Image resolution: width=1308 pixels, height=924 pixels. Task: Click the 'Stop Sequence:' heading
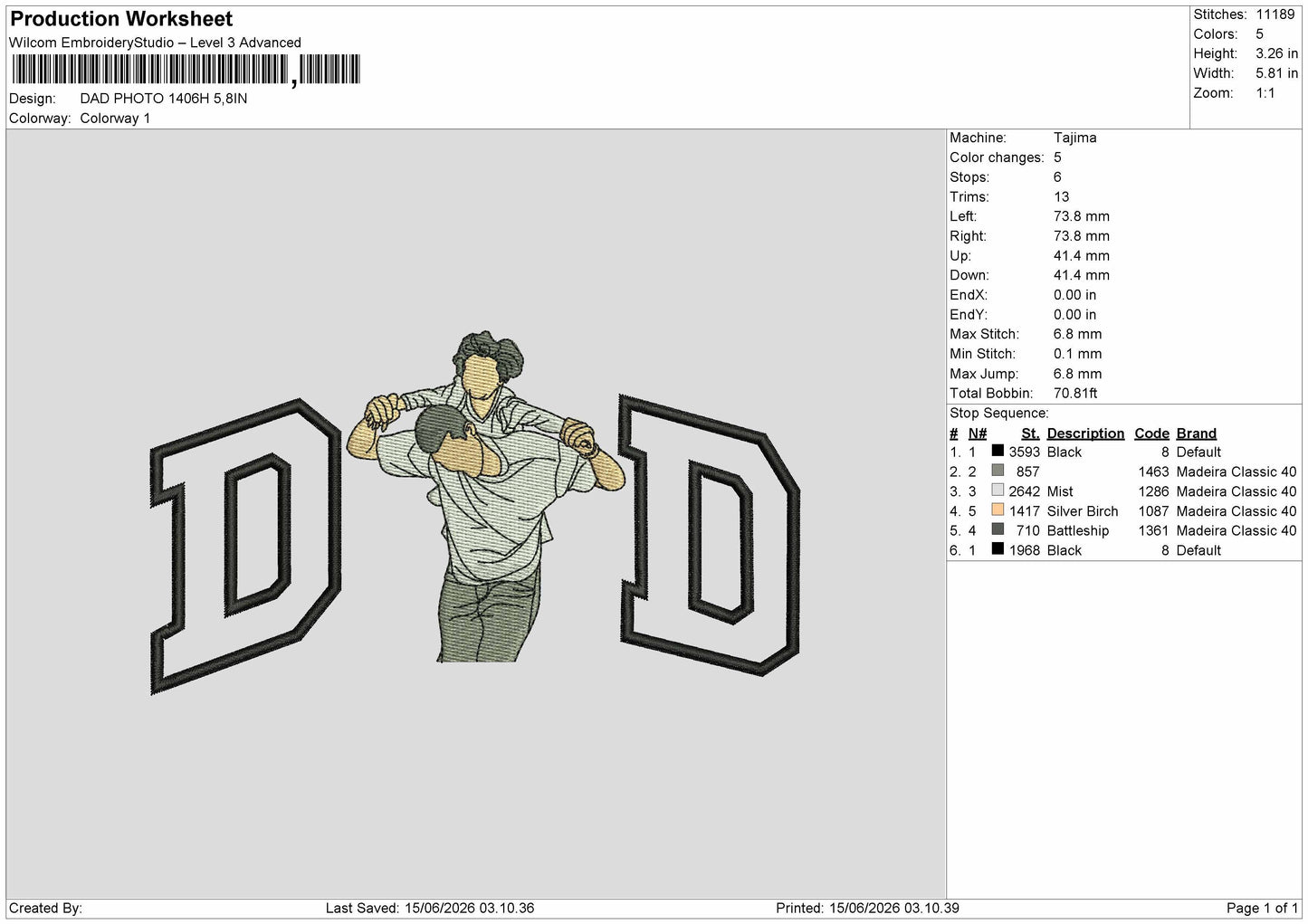tap(998, 414)
